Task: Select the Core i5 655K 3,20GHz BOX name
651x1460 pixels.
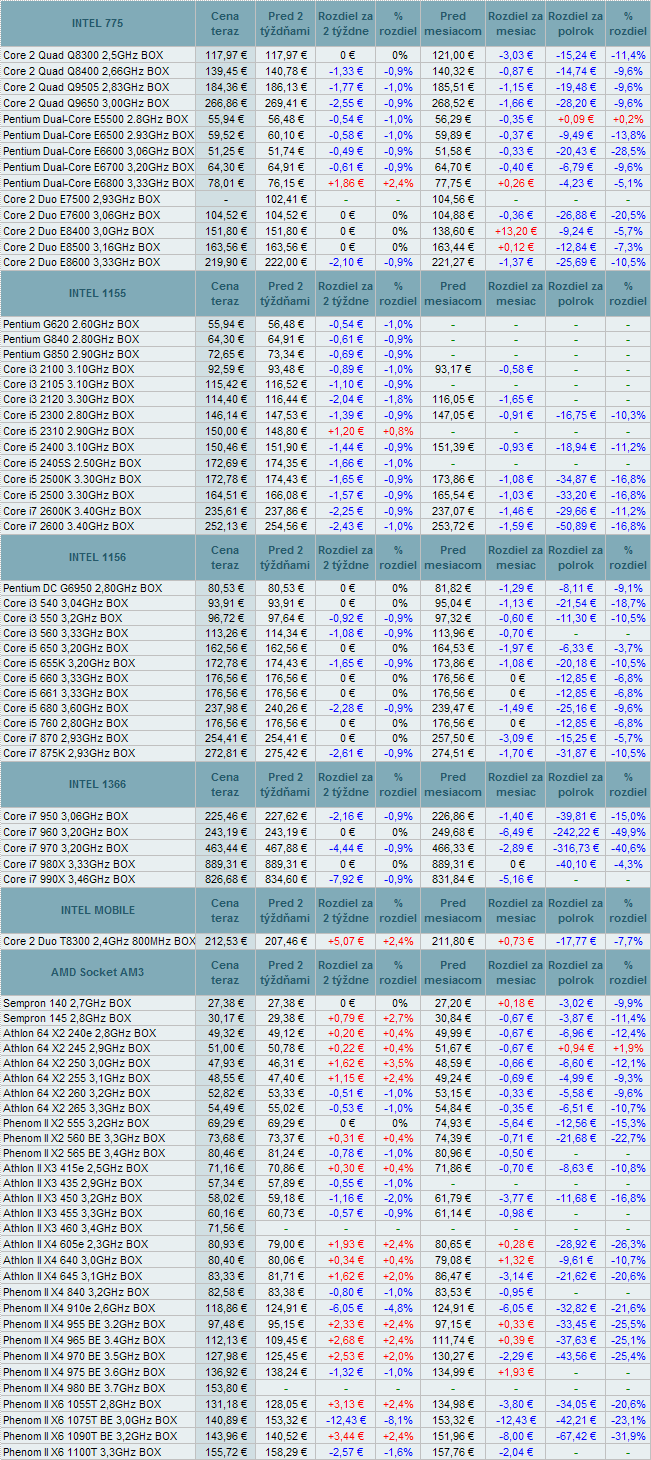Action: pyautogui.click(x=71, y=663)
